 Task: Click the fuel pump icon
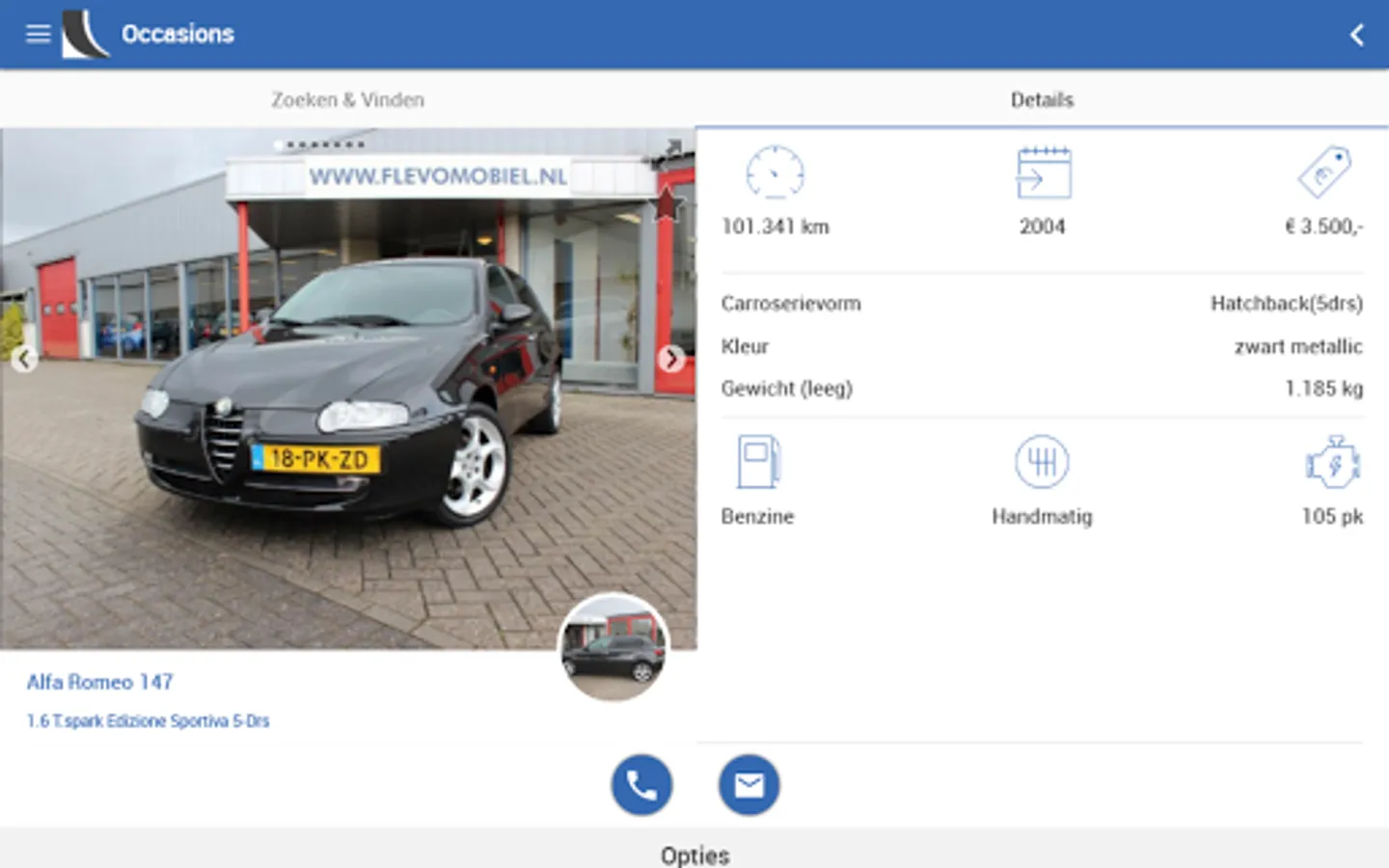coord(758,462)
